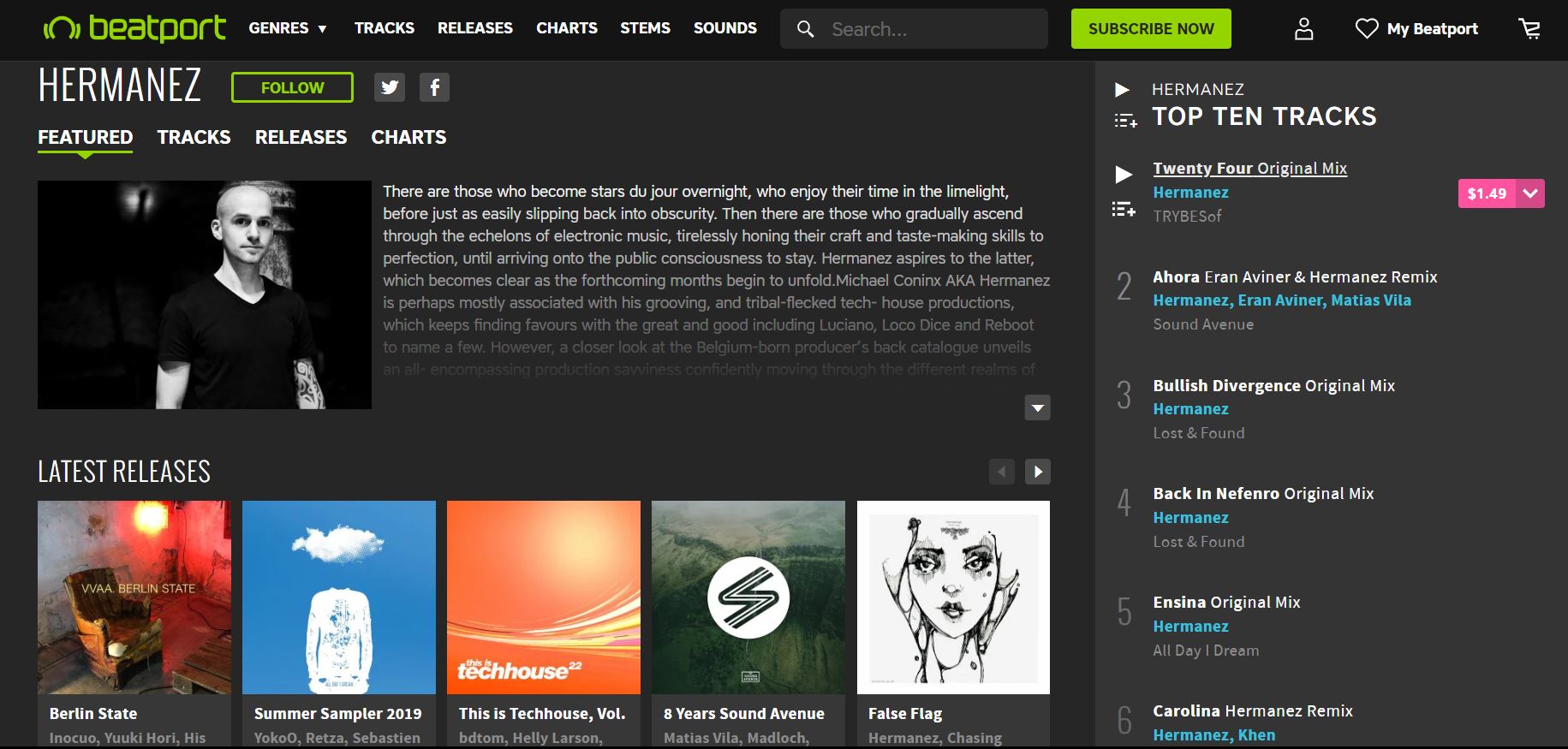Click the search magnifier icon
1568x749 pixels.
(805, 29)
